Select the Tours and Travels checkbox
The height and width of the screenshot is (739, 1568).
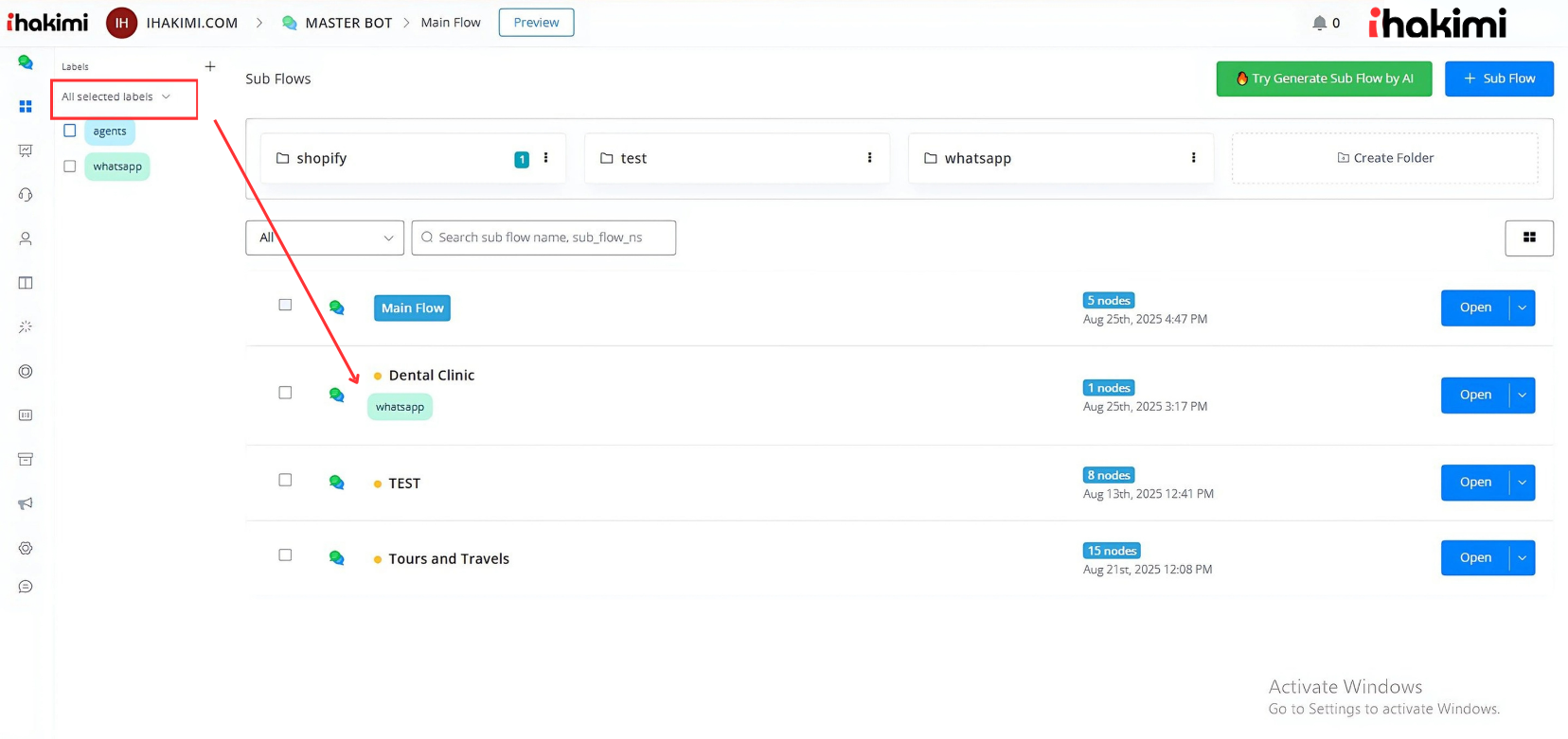[285, 555]
